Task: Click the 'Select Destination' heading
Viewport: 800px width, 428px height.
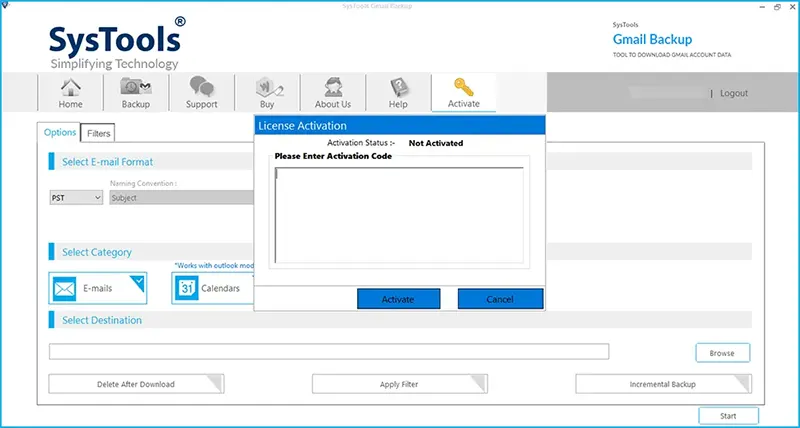Action: click(102, 320)
